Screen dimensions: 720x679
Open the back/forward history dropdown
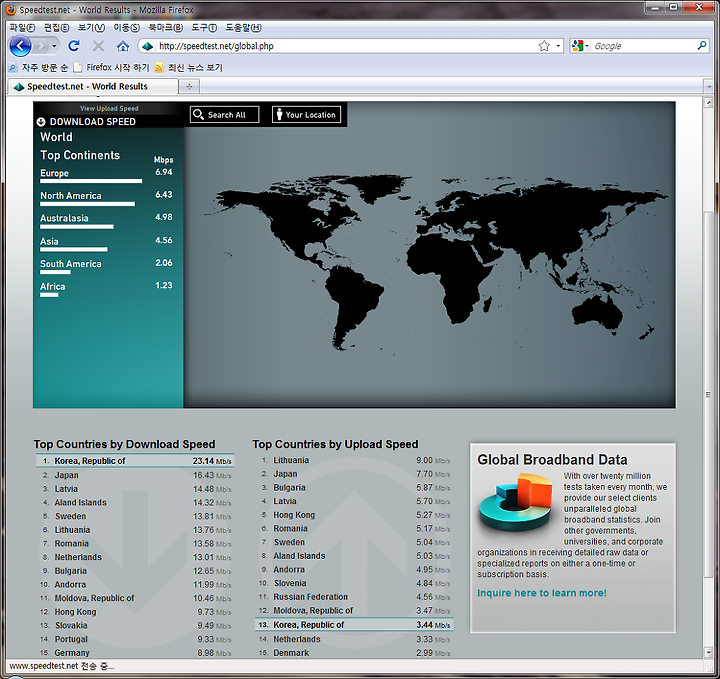pos(54,46)
